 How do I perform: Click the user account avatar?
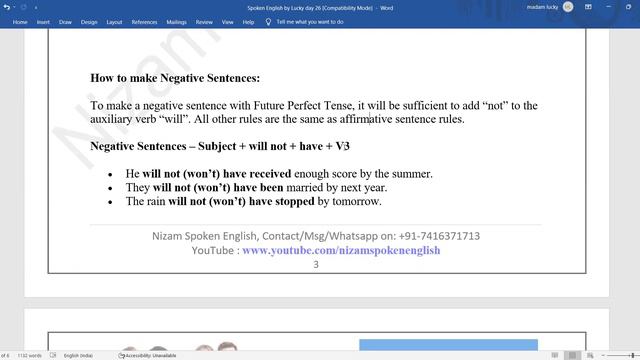pos(568,7)
